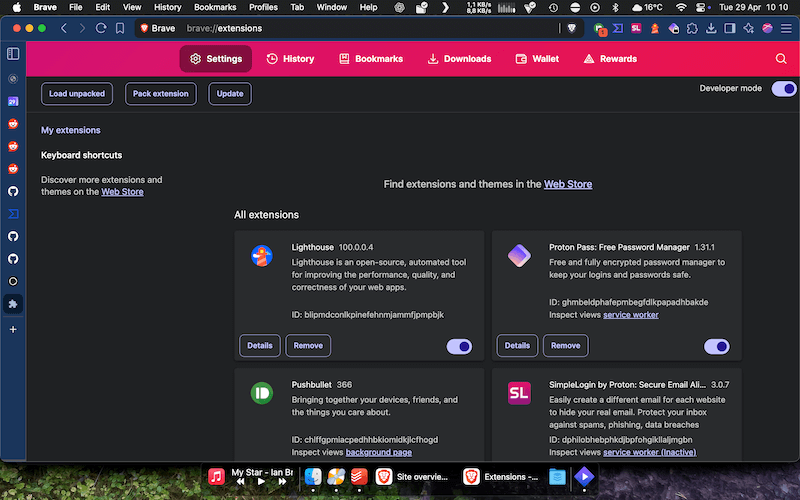Search settings with the magnifier icon
Image resolution: width=800 pixels, height=500 pixels.
pyautogui.click(x=781, y=59)
